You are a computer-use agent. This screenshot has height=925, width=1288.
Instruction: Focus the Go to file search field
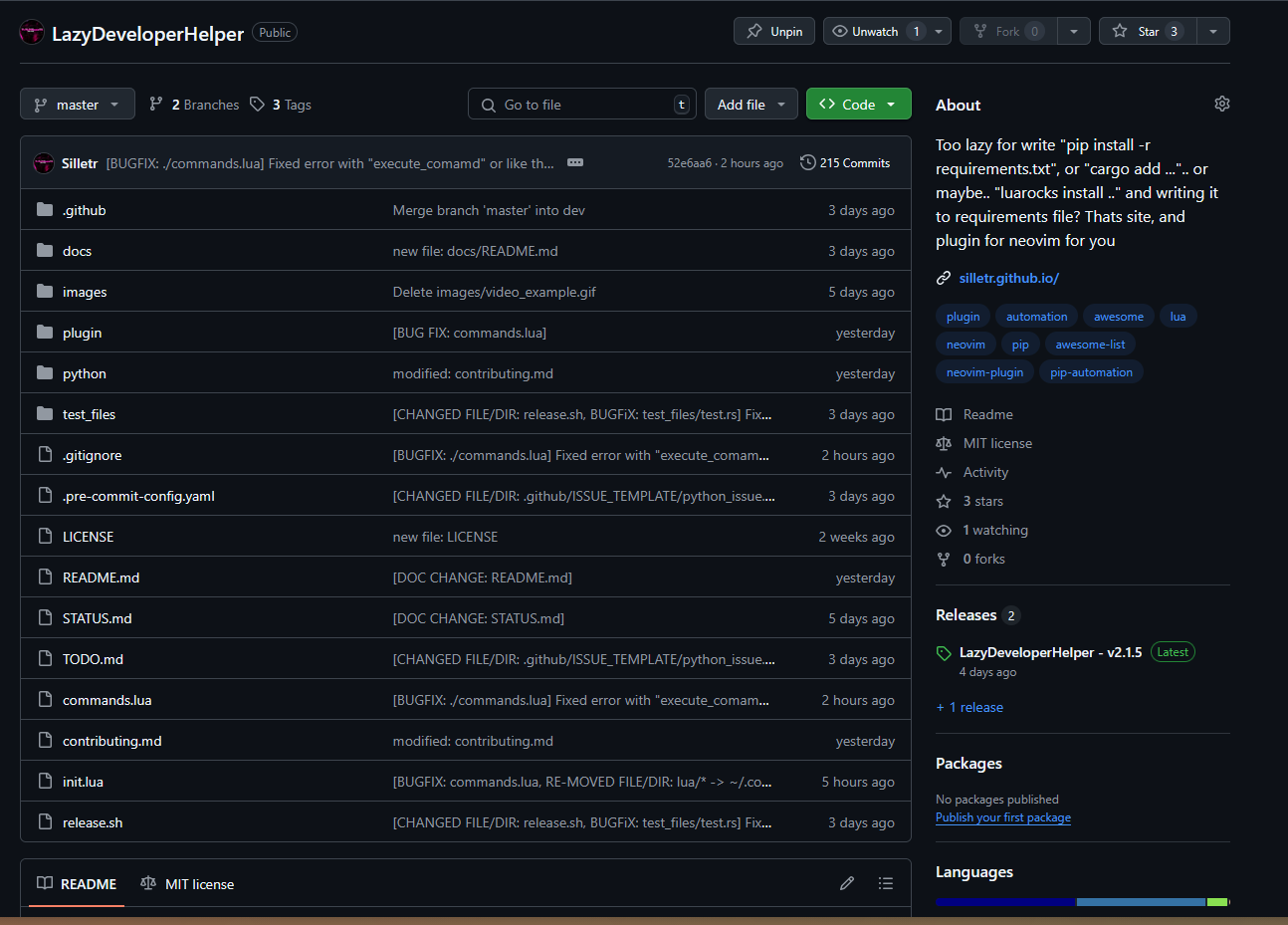[582, 104]
